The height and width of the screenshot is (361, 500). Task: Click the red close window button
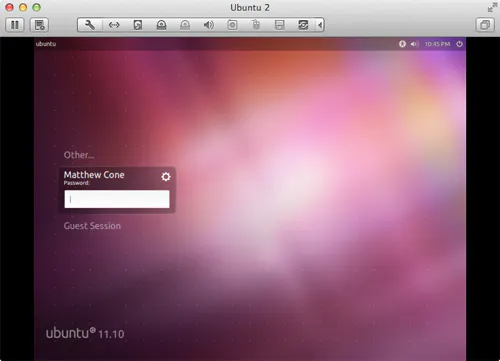pyautogui.click(x=10, y=7)
